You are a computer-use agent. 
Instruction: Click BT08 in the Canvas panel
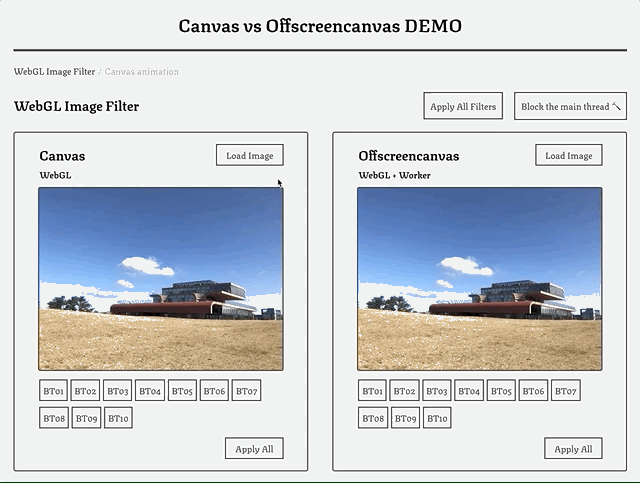(x=54, y=418)
